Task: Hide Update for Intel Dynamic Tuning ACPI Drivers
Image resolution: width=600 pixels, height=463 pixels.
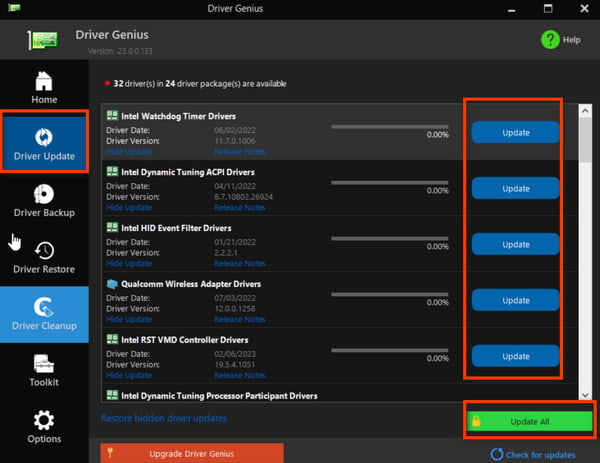Action: pyautogui.click(x=129, y=207)
